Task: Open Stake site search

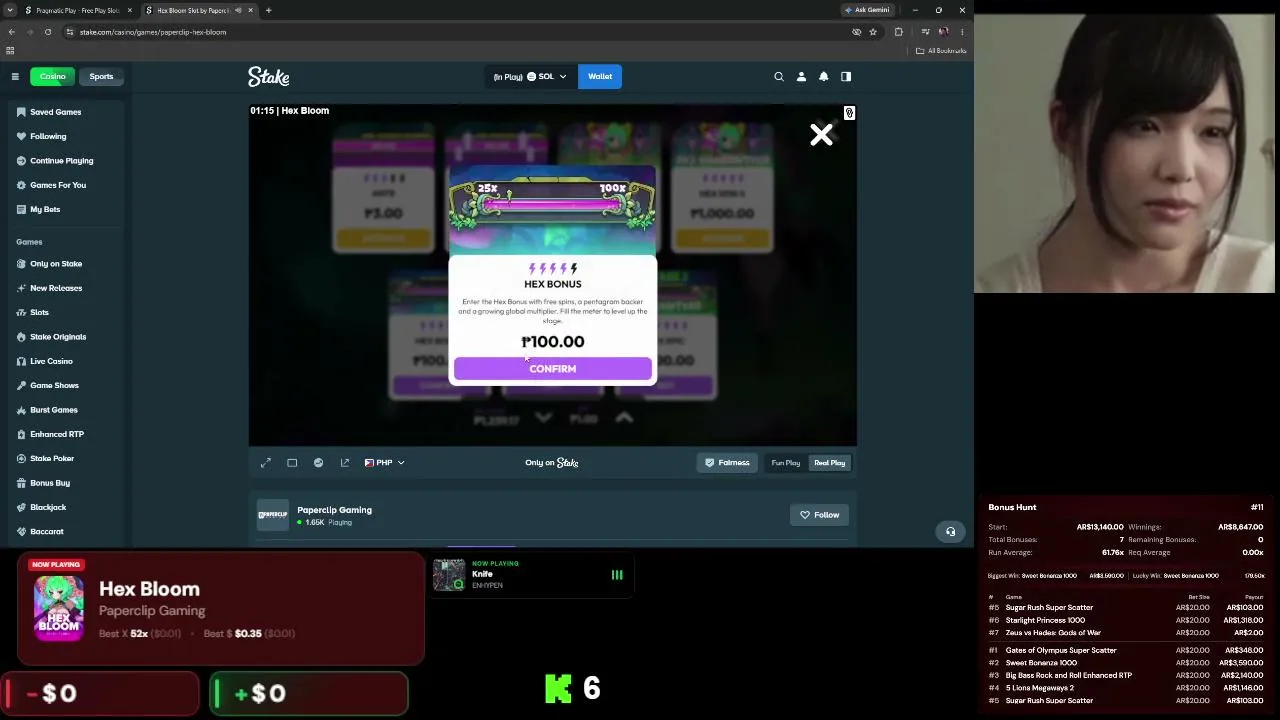Action: [779, 76]
